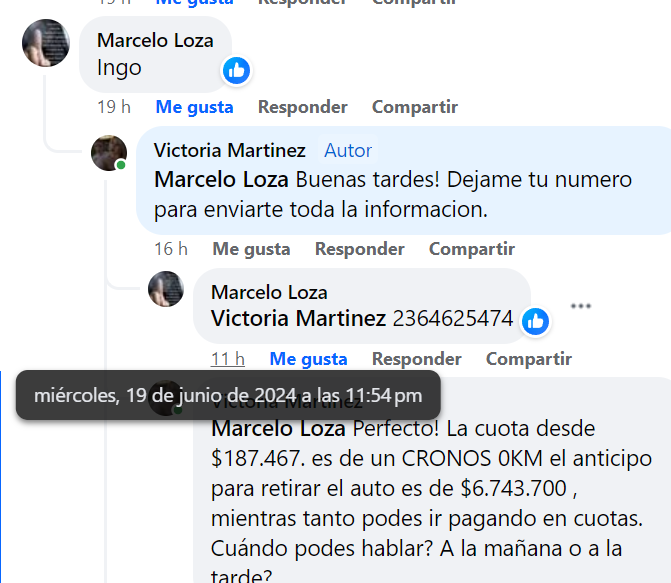Open the "11 h" timestamp link
The height and width of the screenshot is (583, 671).
(228, 359)
